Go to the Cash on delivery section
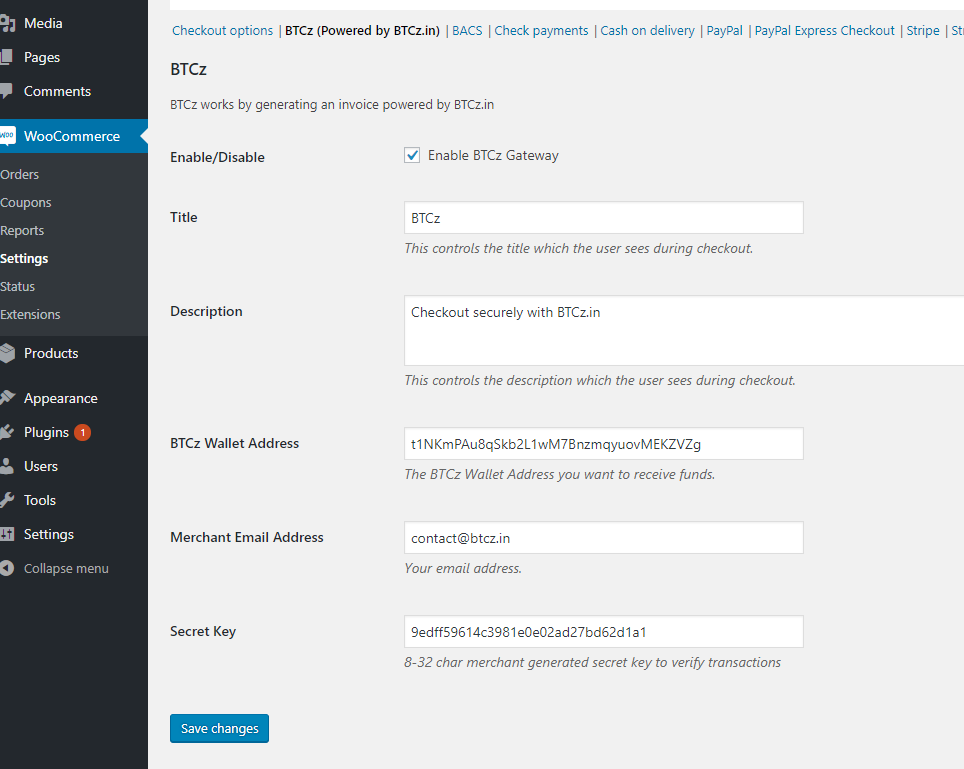 pyautogui.click(x=647, y=31)
